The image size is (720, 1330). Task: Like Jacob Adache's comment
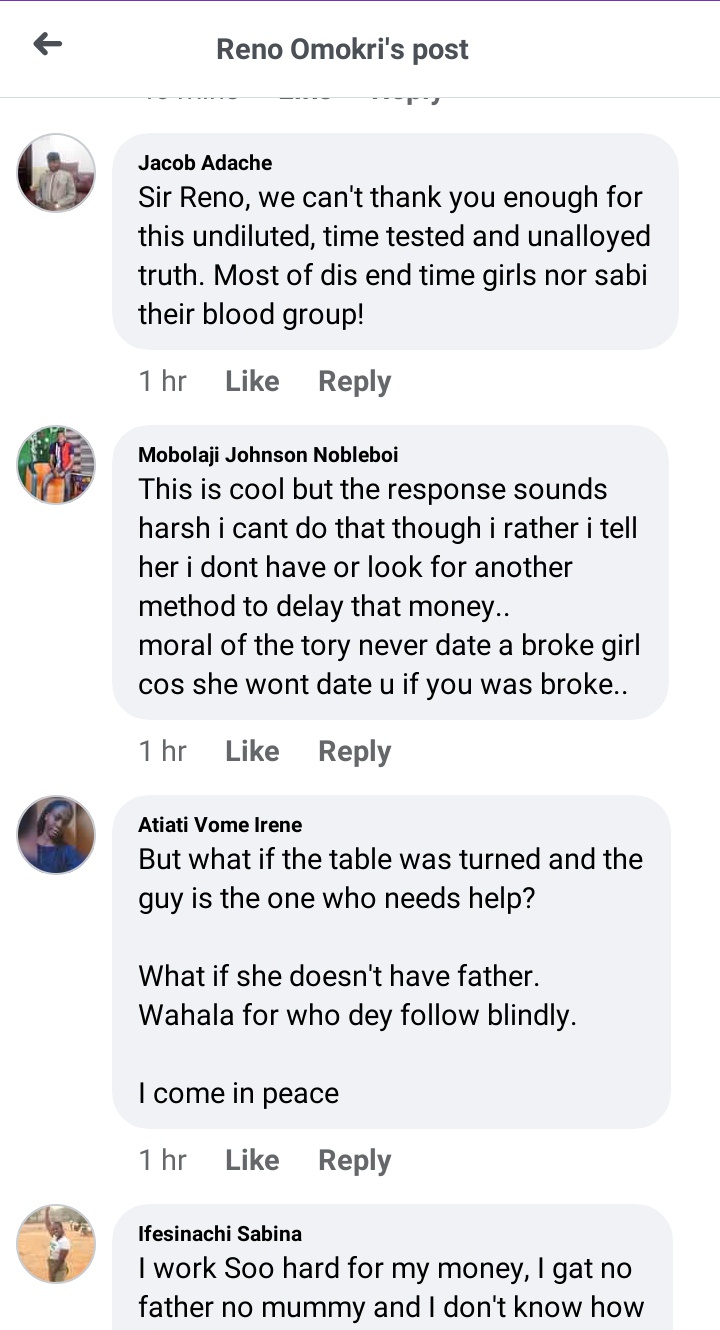tap(252, 381)
